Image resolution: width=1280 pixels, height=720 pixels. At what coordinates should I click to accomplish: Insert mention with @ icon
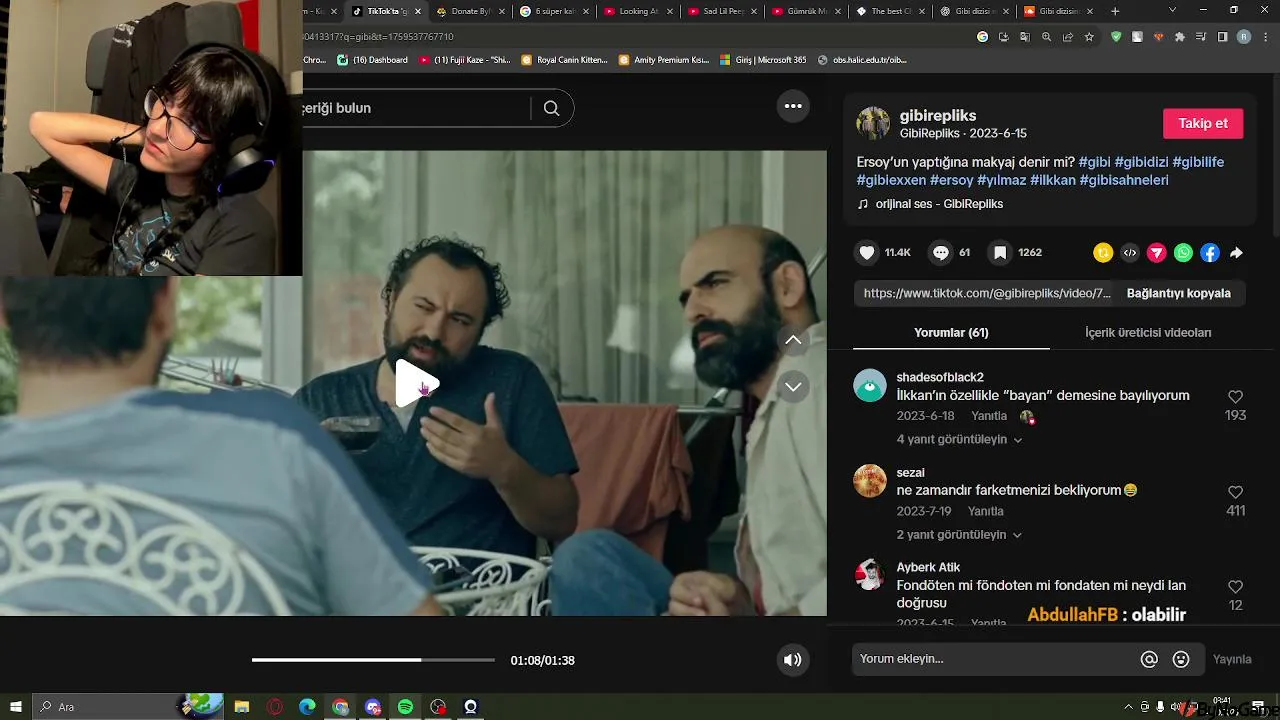pos(1149,659)
